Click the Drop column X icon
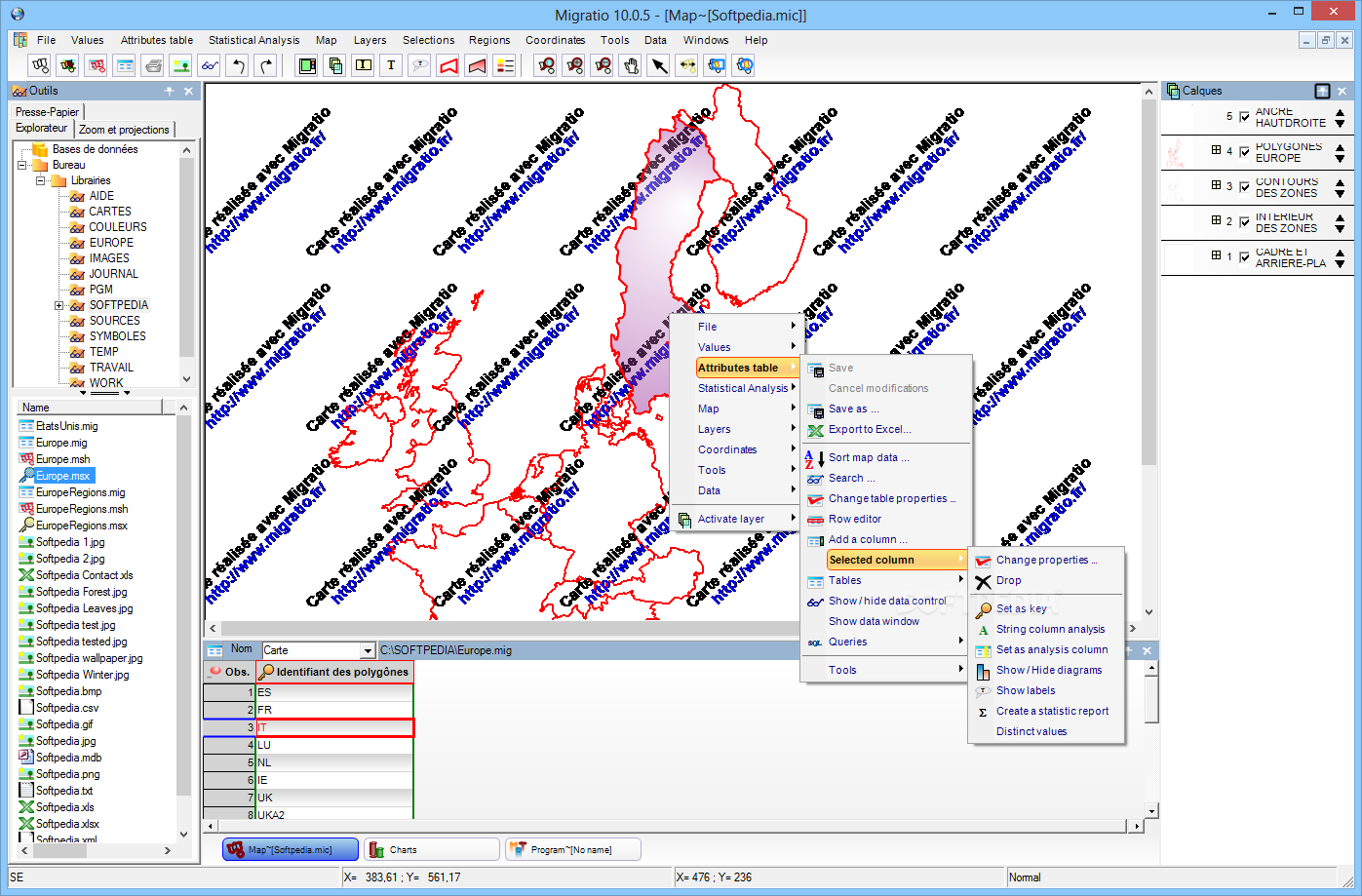The width and height of the screenshot is (1362, 896). [x=983, y=581]
